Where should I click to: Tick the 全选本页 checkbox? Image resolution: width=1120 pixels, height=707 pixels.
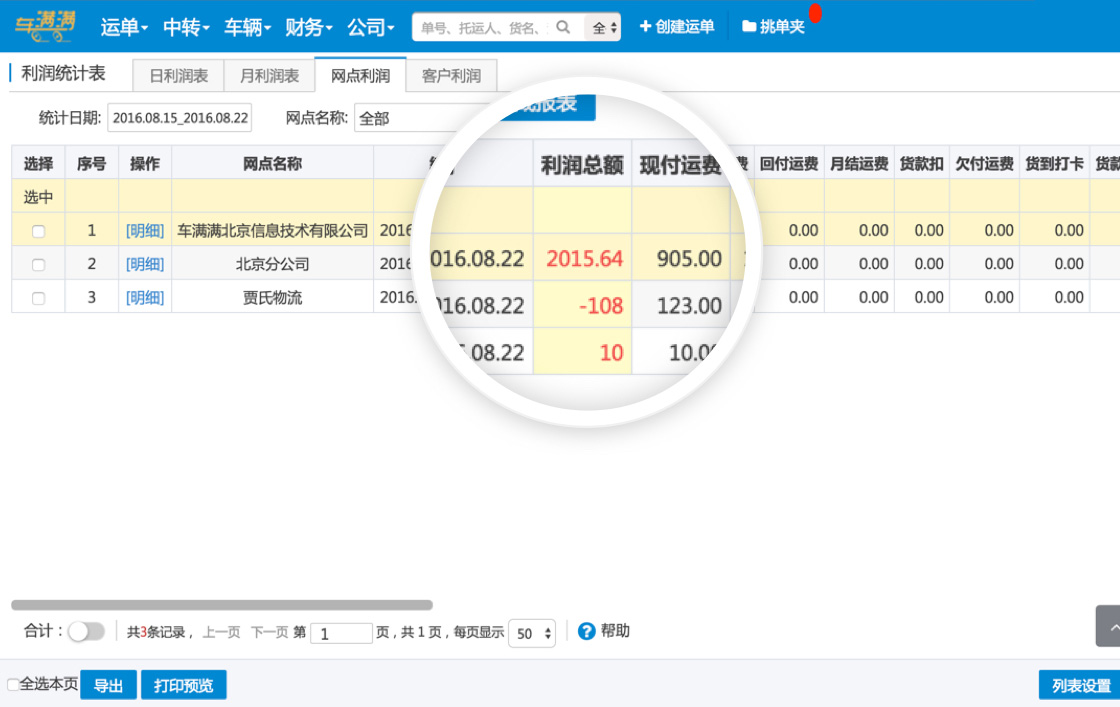click(x=13, y=685)
